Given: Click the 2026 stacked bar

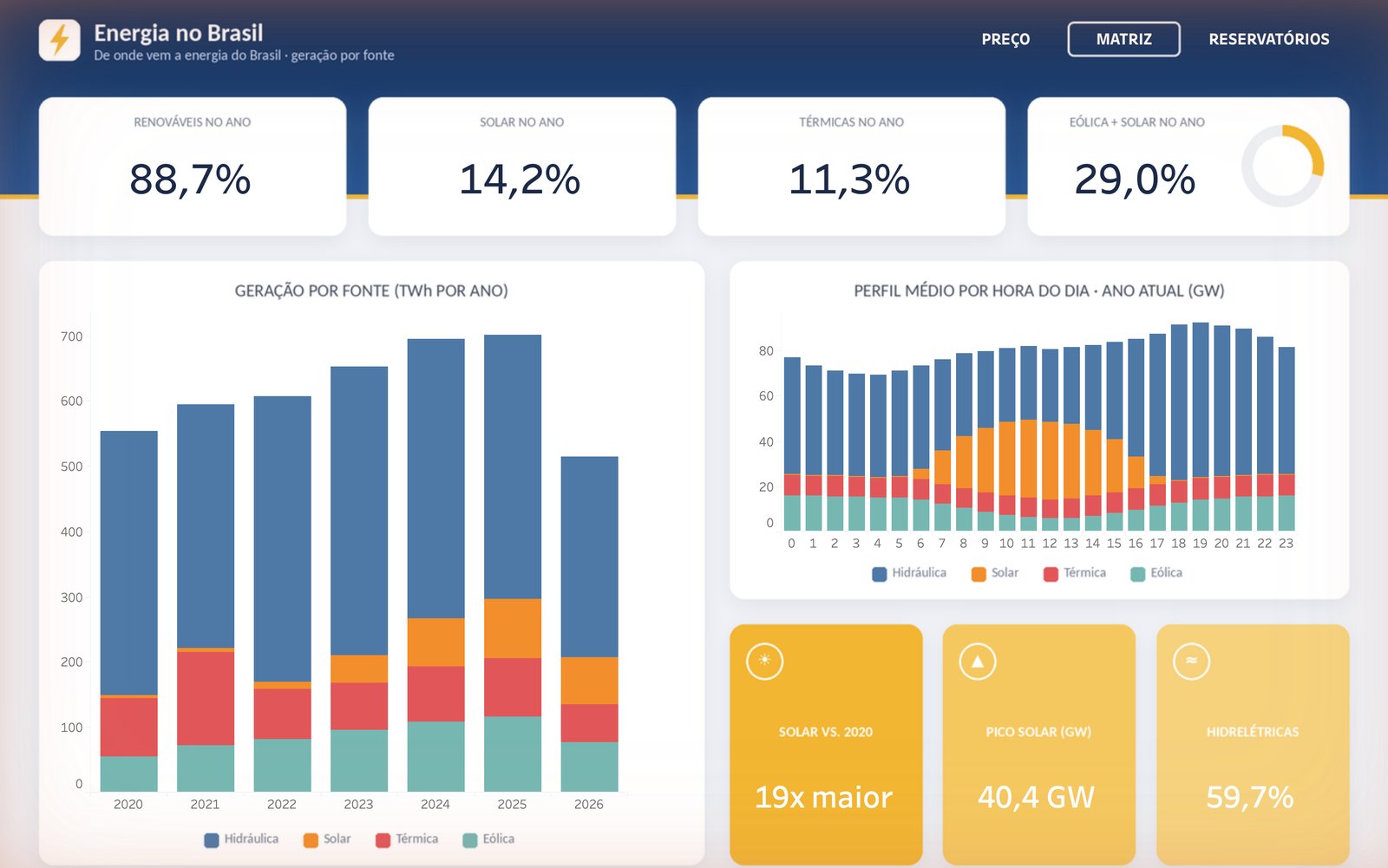Looking at the screenshot, I should pos(589,623).
